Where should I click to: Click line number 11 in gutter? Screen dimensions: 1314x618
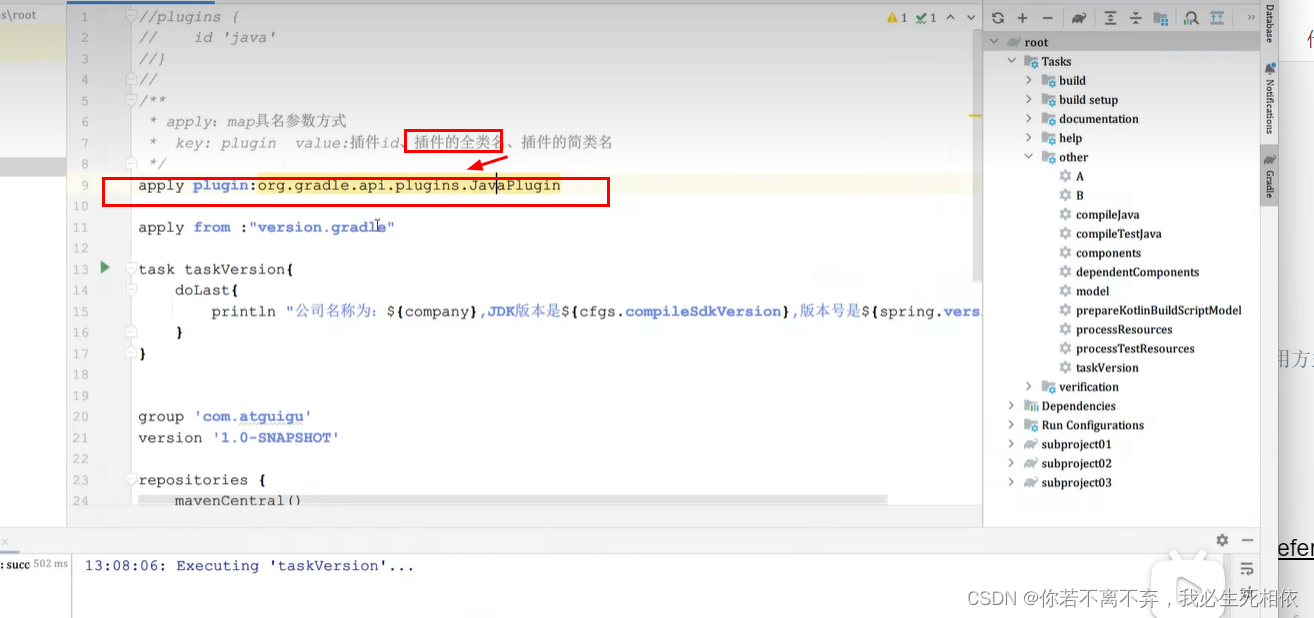(82, 227)
